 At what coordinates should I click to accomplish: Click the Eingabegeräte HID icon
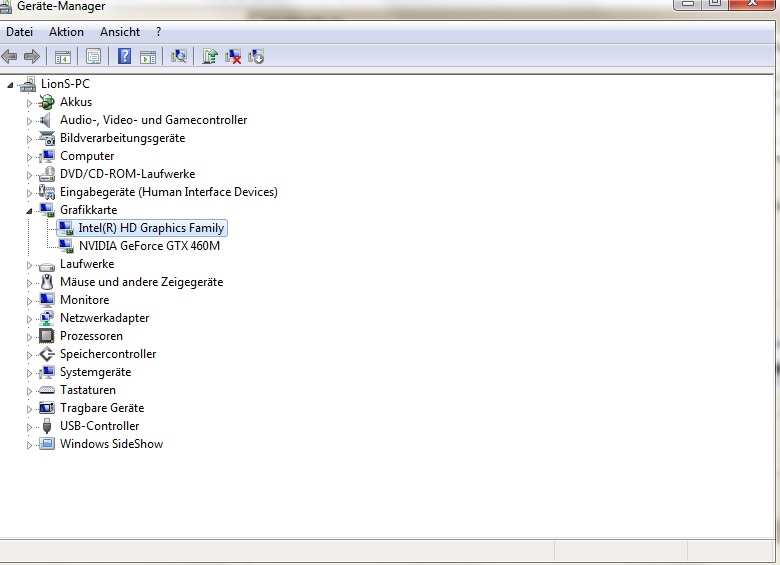47,192
